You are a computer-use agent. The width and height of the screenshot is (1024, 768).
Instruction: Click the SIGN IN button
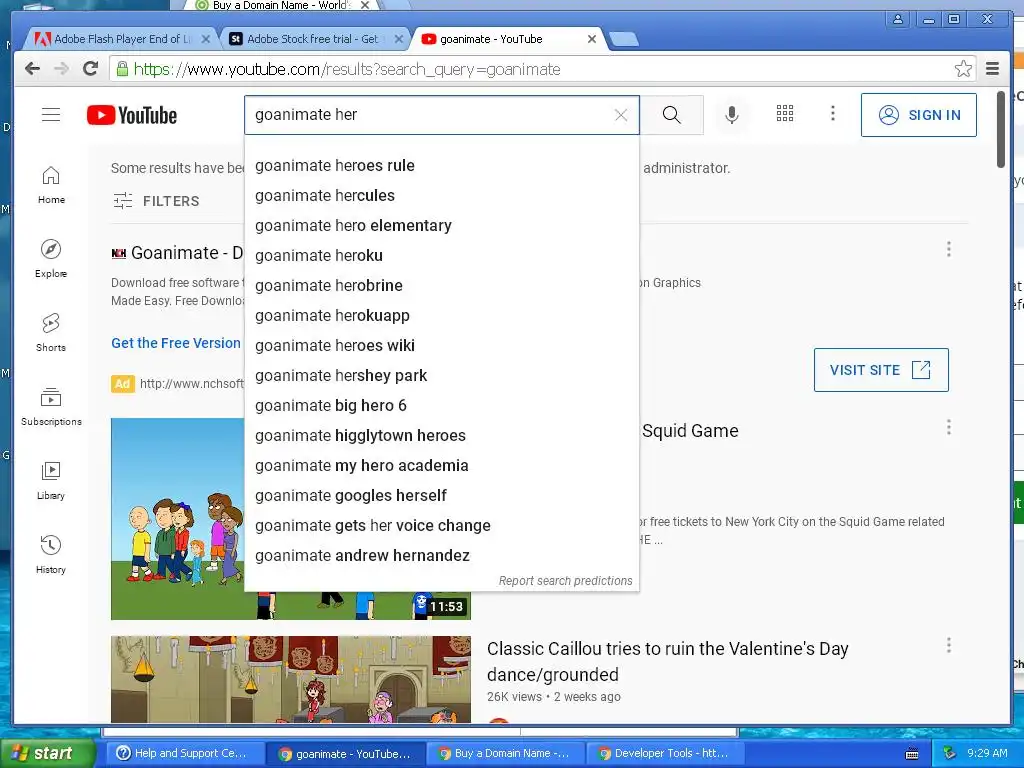click(919, 115)
